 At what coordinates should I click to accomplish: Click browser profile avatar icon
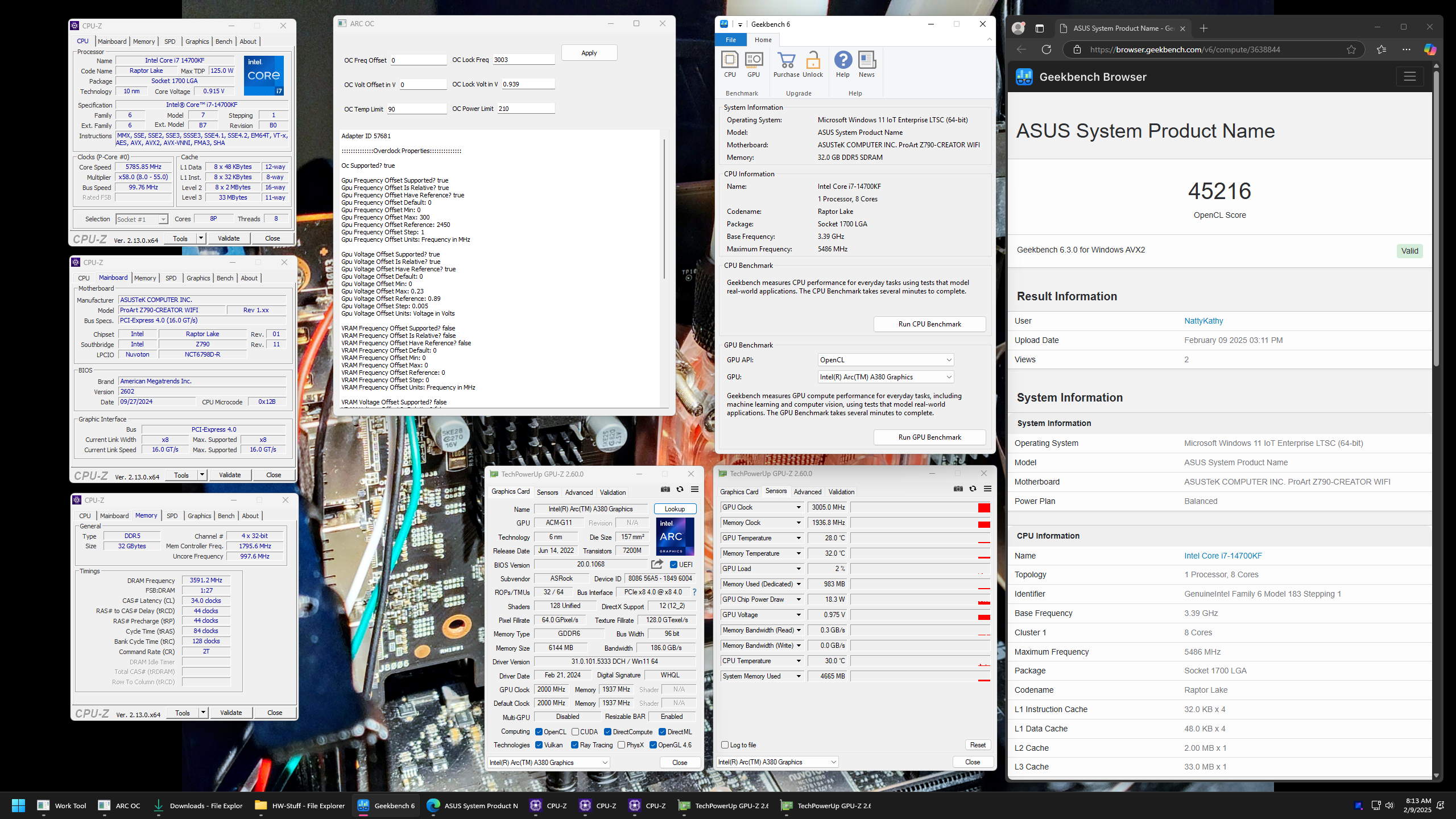[x=1019, y=28]
